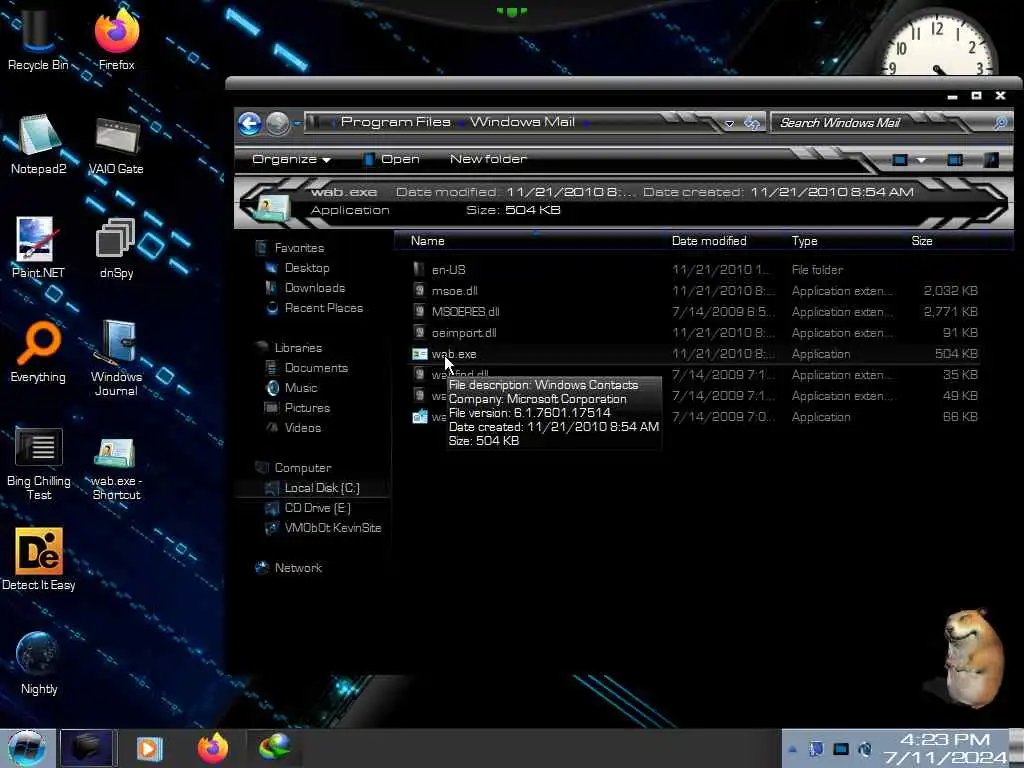Open the Windows Start orb
Image resolution: width=1024 pixels, height=768 pixels.
tap(27, 748)
